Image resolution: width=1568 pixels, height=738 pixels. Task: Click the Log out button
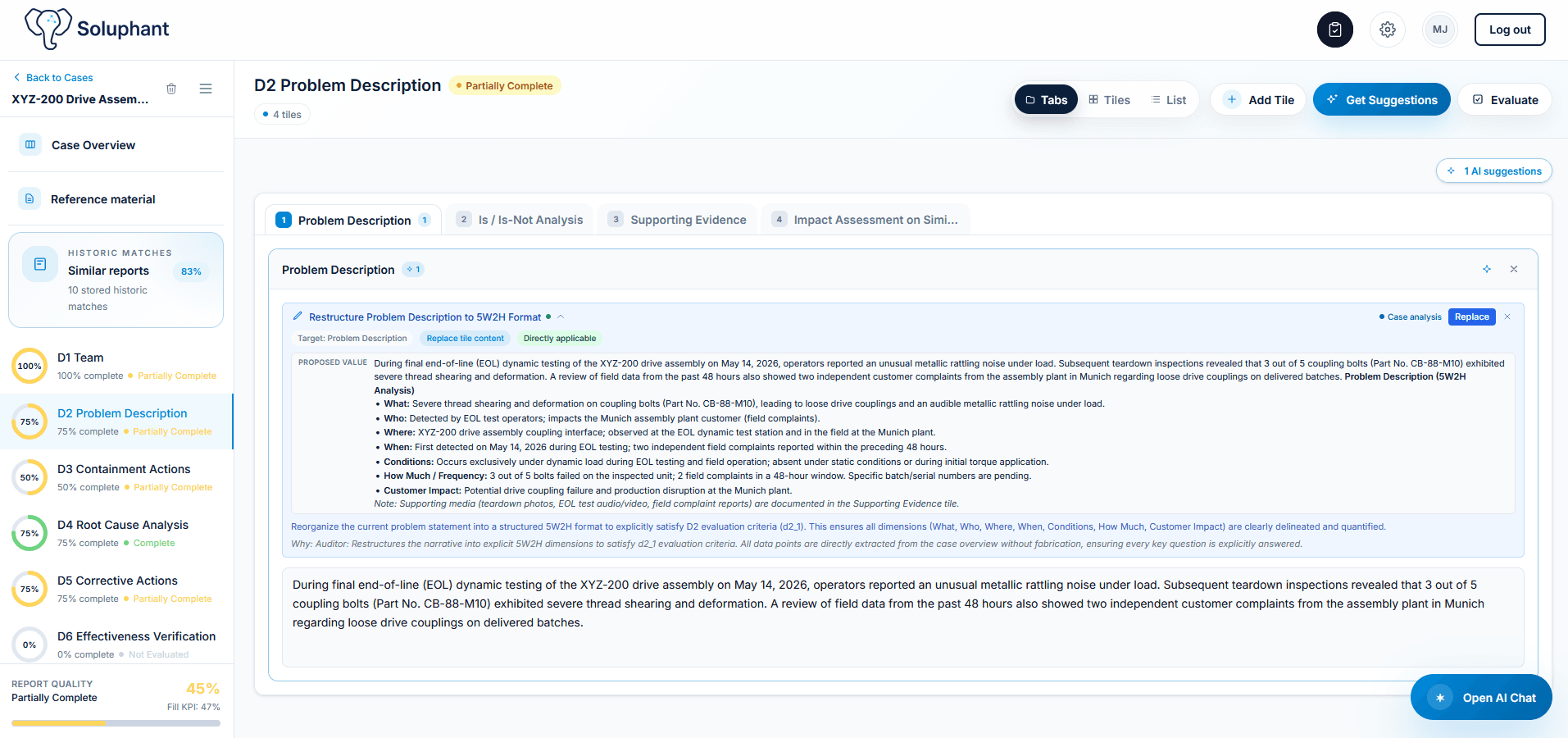1510,30
